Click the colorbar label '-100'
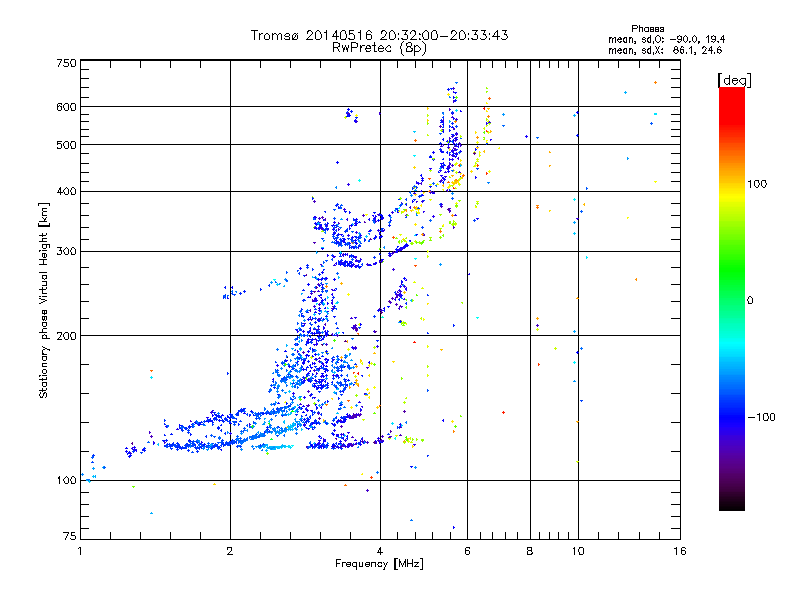This screenshot has width=800, height=600. (x=761, y=417)
